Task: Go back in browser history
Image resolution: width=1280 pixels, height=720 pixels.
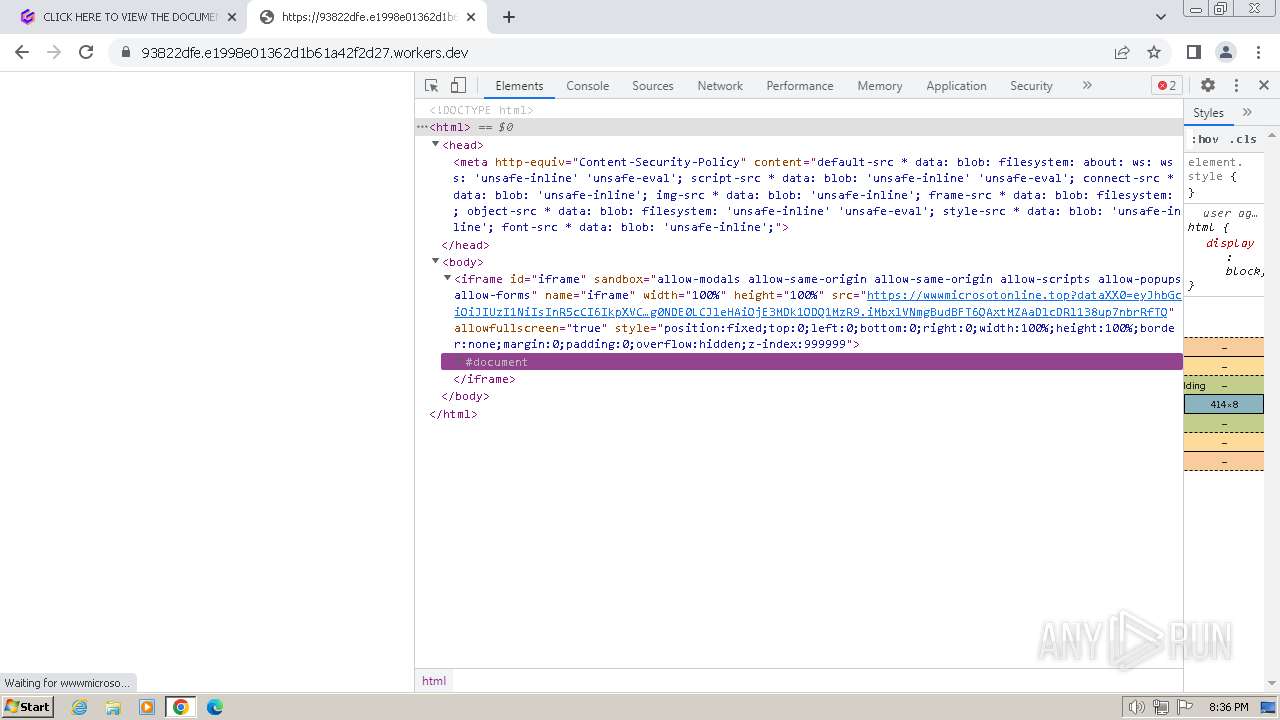Action: (x=22, y=52)
